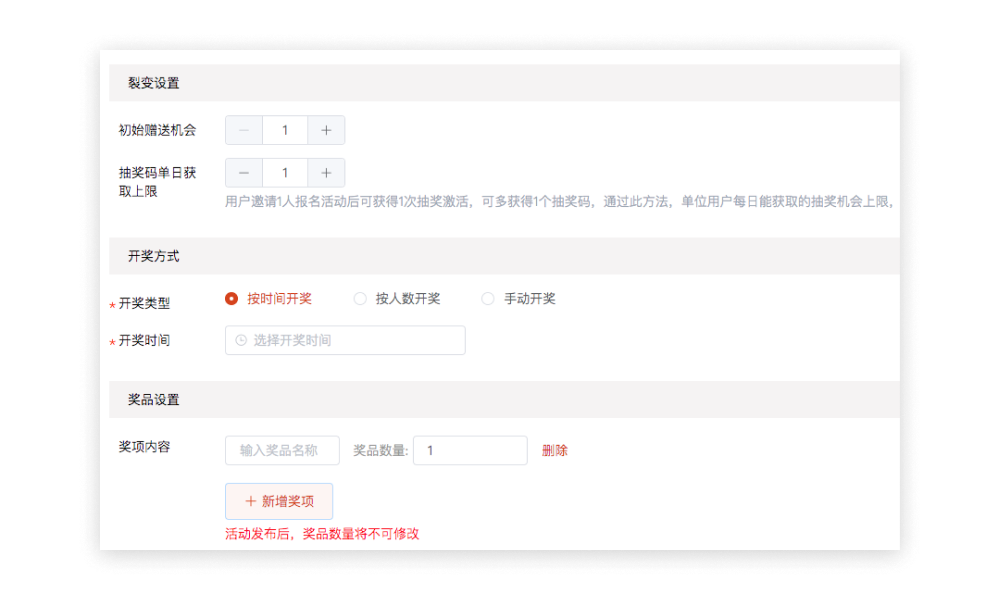The image size is (1000, 600).
Task: Select the 手动开奖 radio option
Action: [487, 298]
